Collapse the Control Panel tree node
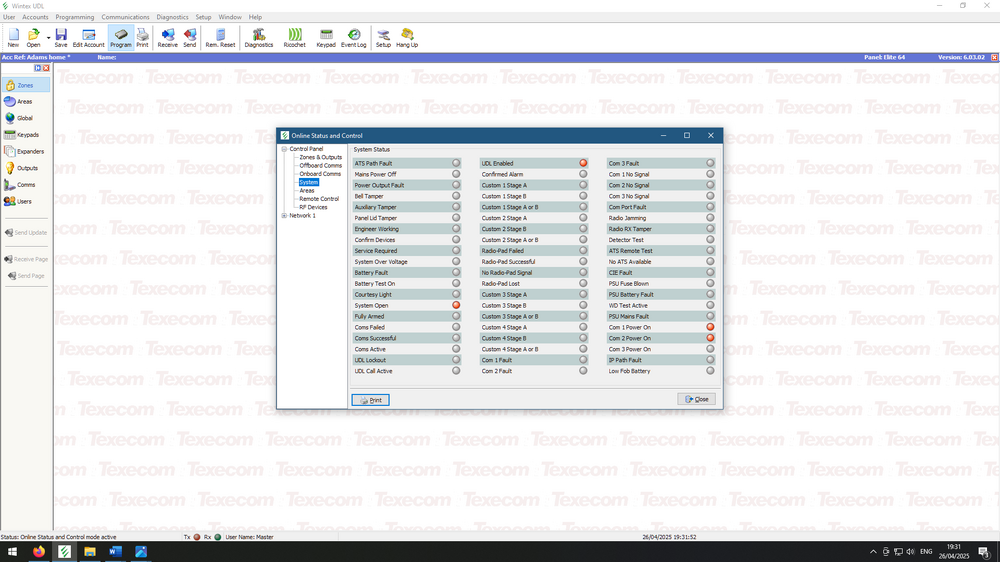The height and width of the screenshot is (562, 1000). [284, 149]
